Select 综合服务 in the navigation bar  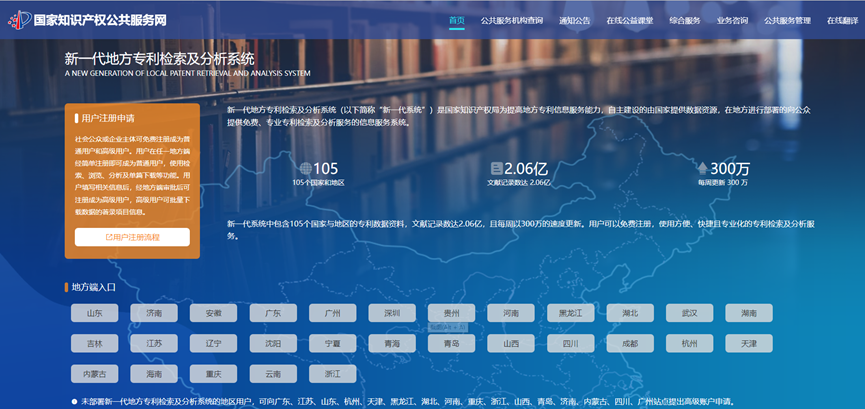685,21
